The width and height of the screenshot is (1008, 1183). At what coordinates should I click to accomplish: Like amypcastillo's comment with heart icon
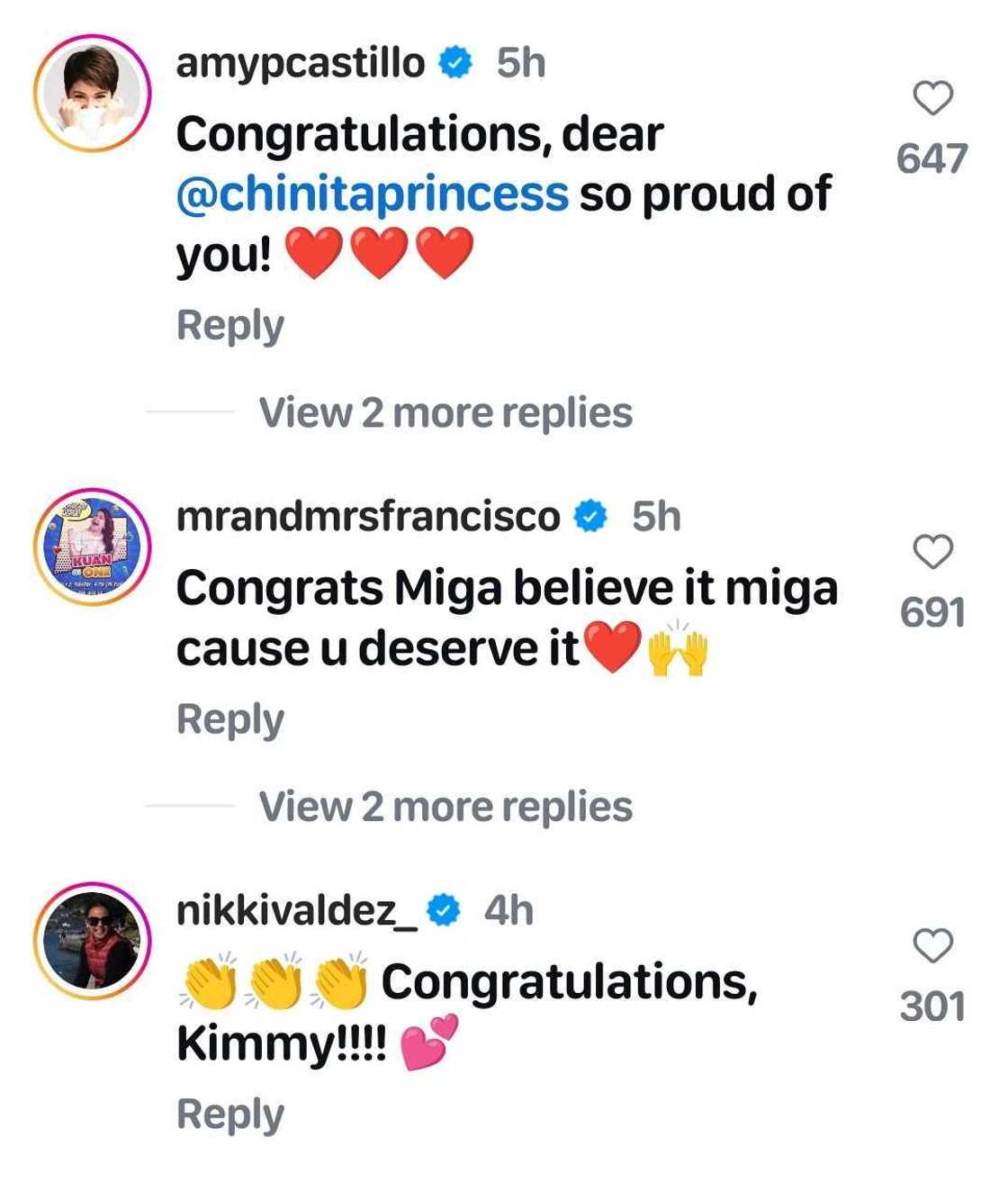tap(932, 98)
